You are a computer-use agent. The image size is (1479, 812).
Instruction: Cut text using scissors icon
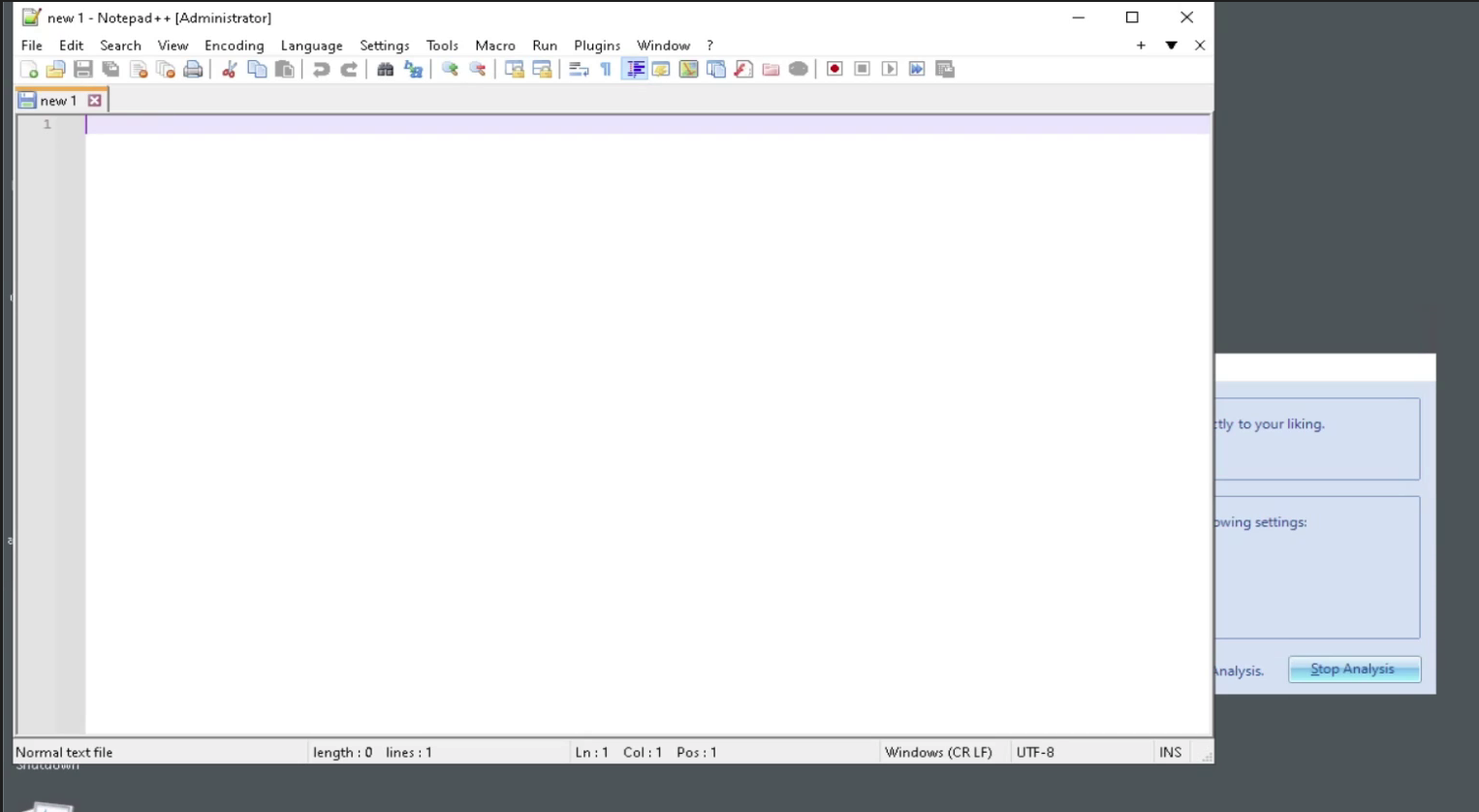tap(230, 69)
